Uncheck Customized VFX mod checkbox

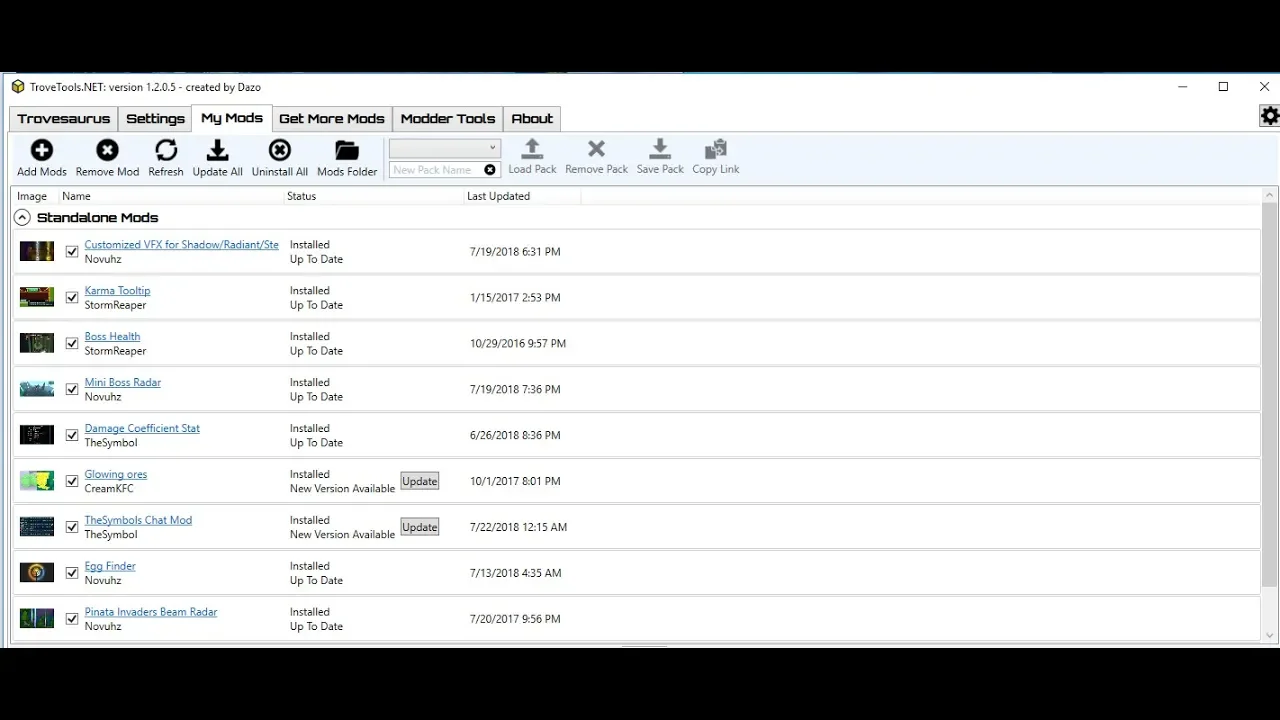(x=72, y=252)
